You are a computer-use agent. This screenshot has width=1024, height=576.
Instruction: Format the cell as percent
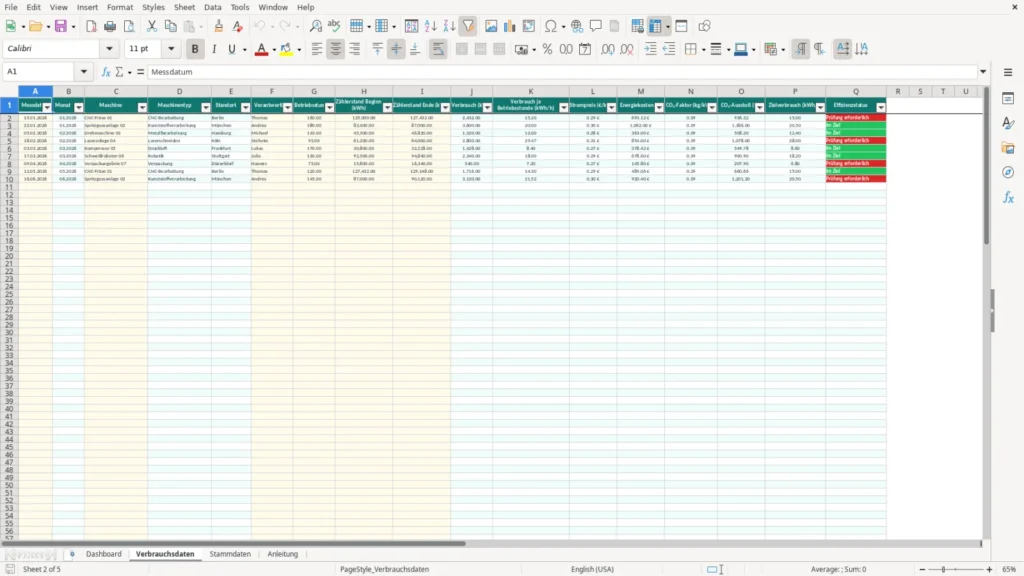pos(547,49)
